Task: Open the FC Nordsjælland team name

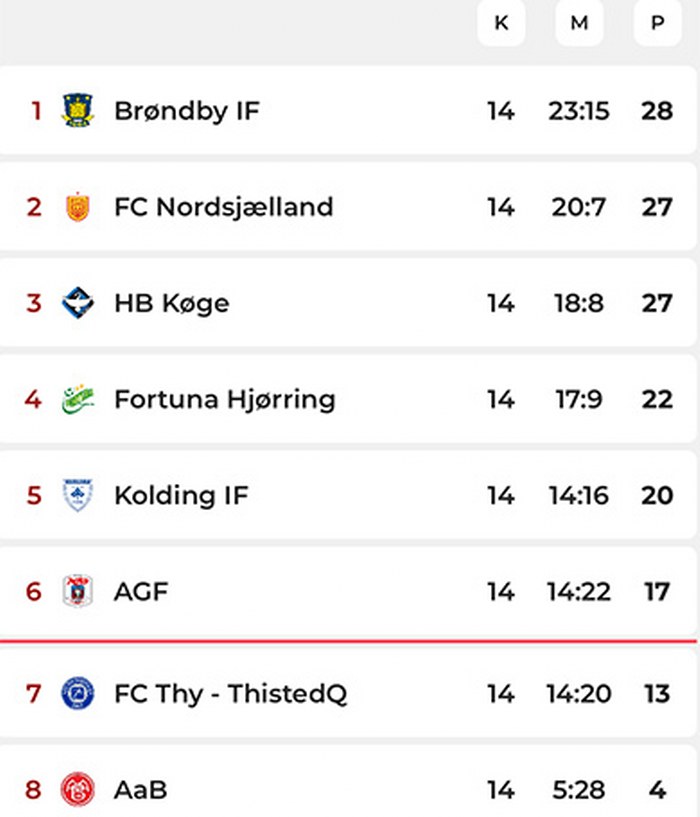Action: (223, 207)
